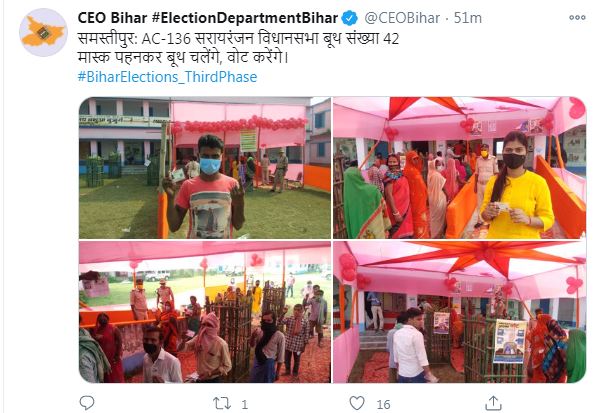The height and width of the screenshot is (413, 595).
Task: Click the tweet line starting with मास्क पहनकर
Action: pos(183,58)
